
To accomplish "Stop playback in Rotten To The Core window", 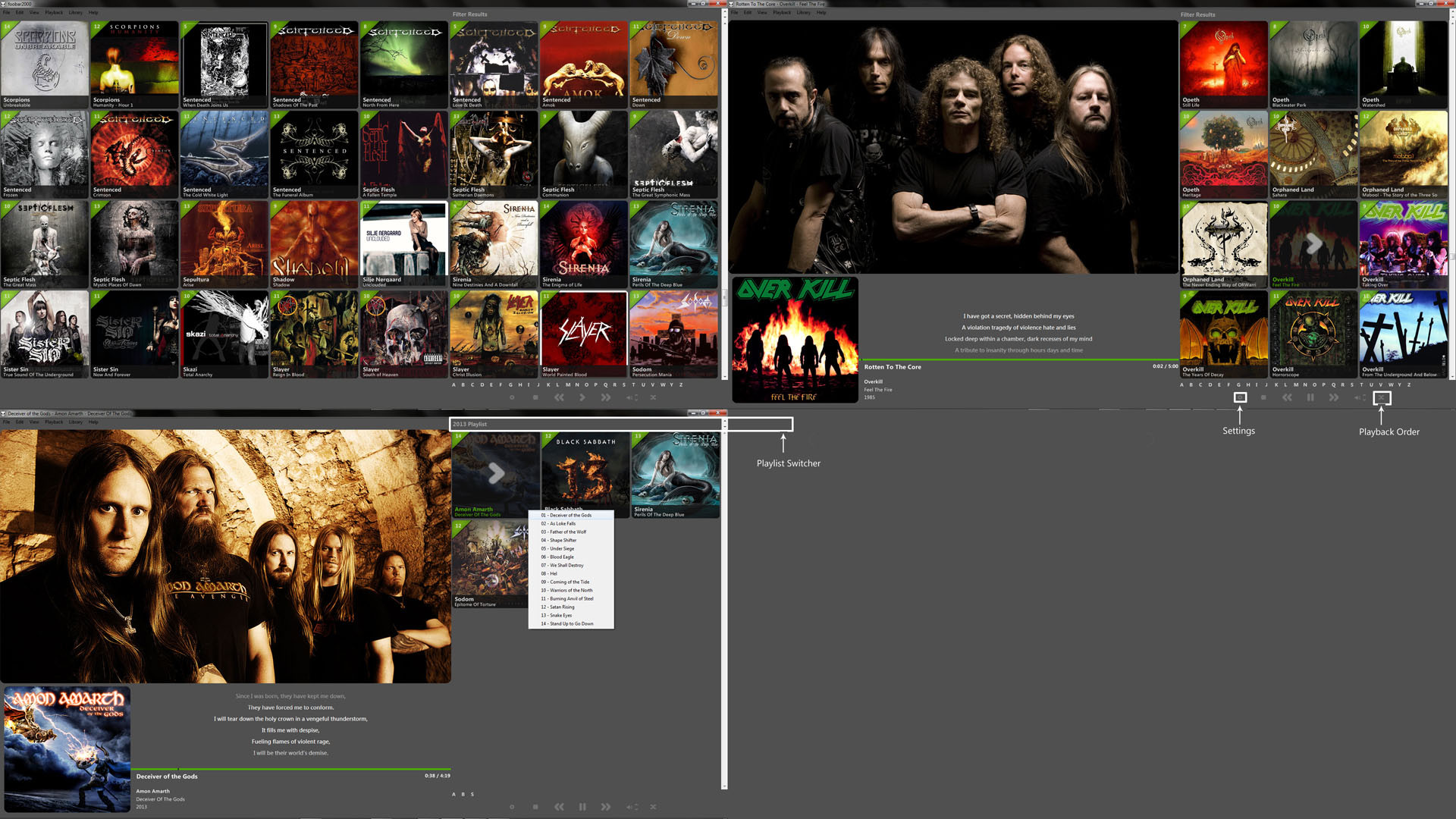I will tap(1263, 397).
